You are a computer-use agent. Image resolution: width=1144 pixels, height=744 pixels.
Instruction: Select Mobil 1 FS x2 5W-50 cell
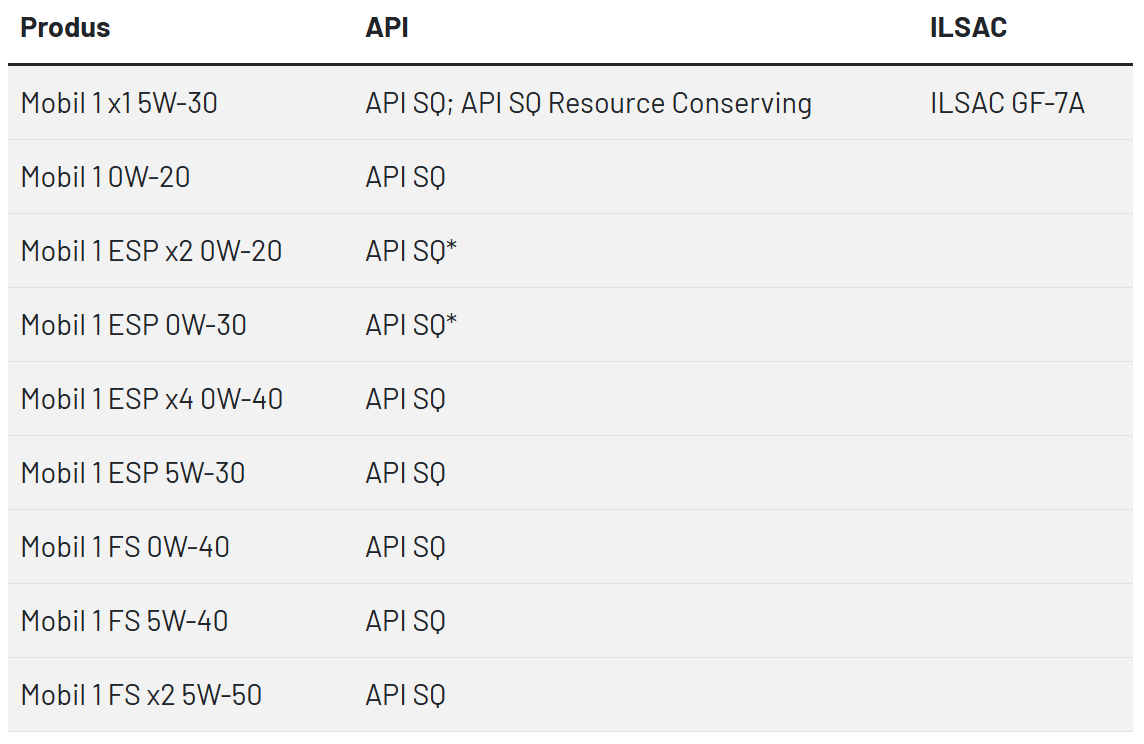tap(141, 695)
